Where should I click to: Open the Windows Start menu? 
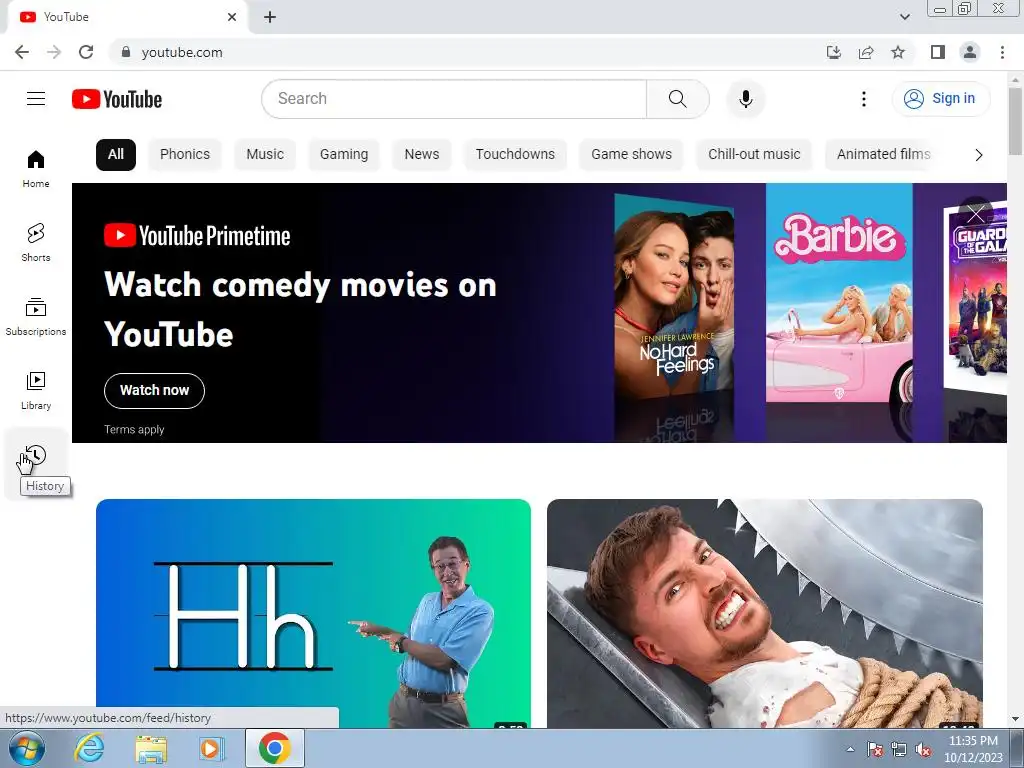coord(27,748)
